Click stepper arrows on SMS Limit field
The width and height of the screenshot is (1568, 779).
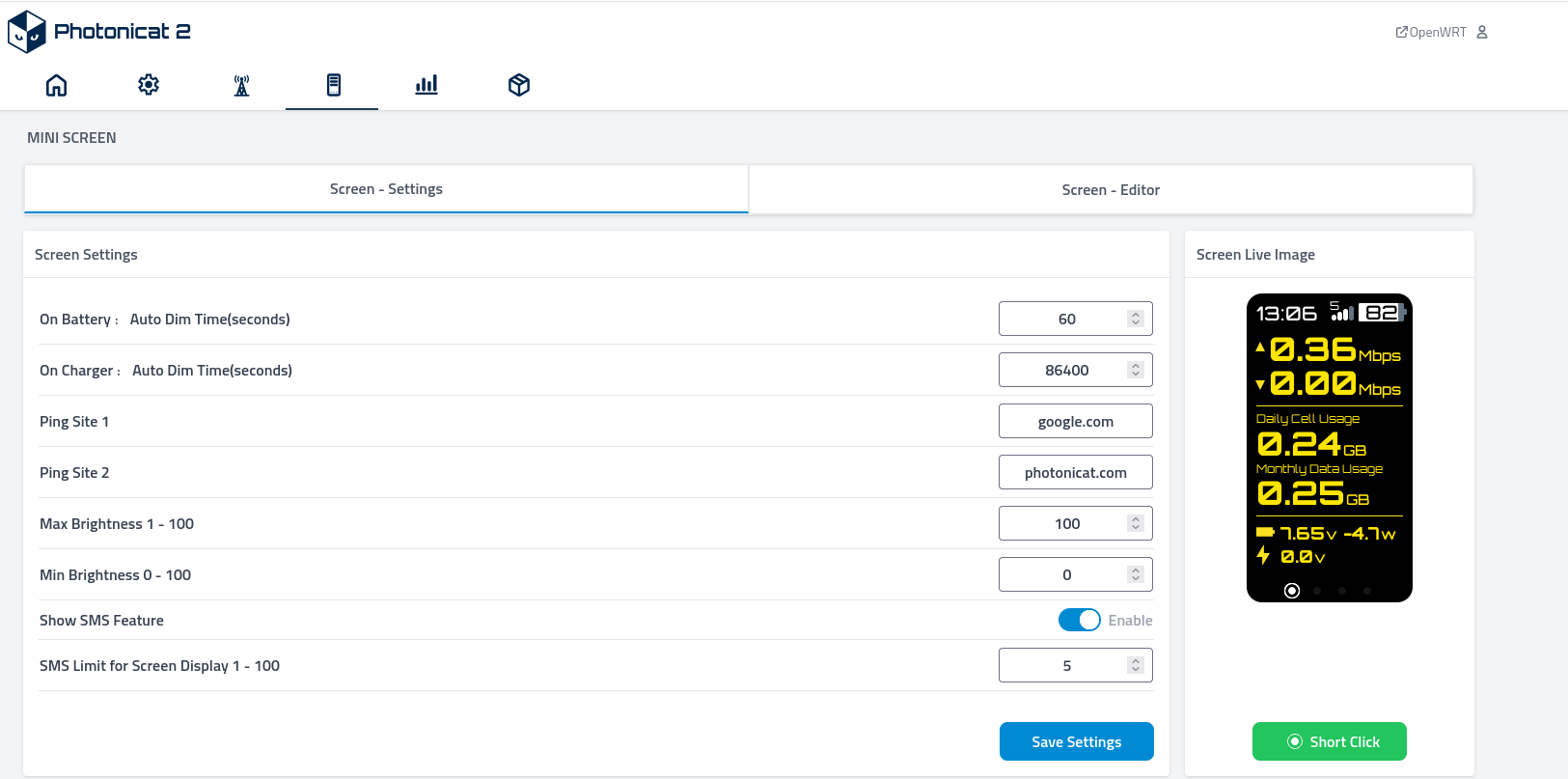[x=1136, y=665]
